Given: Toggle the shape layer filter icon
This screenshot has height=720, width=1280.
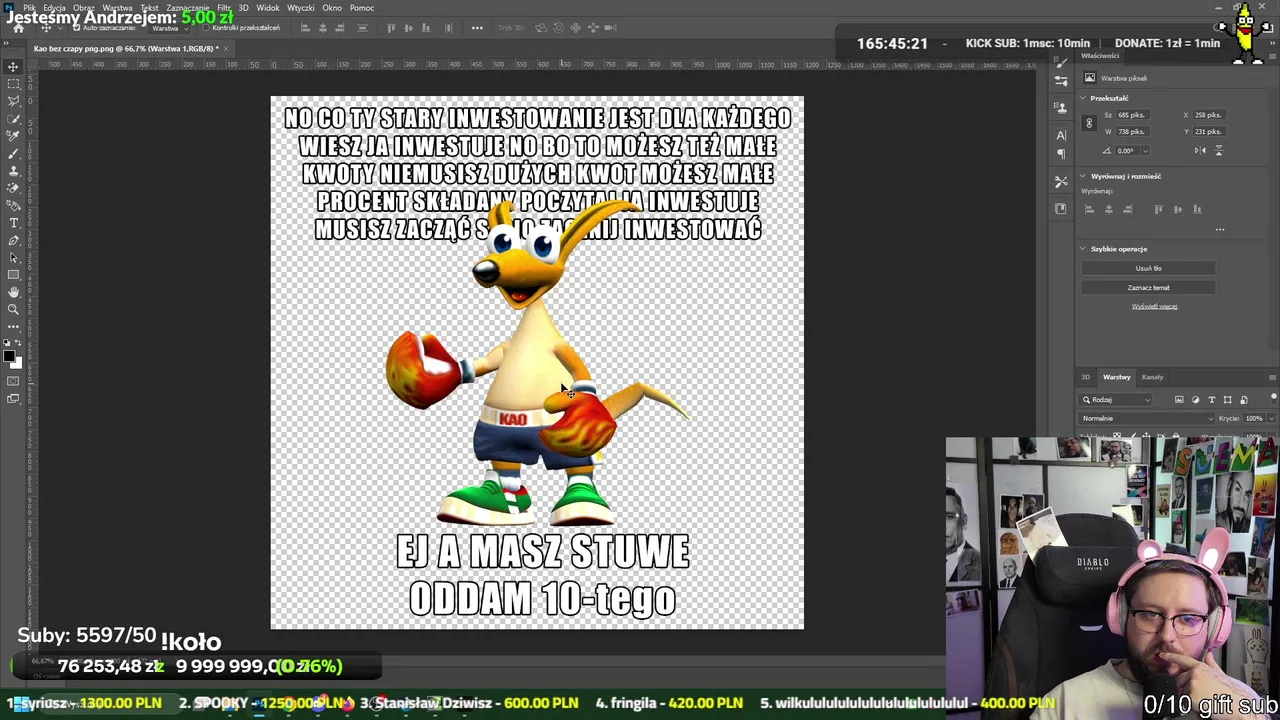Looking at the screenshot, I should (1228, 400).
